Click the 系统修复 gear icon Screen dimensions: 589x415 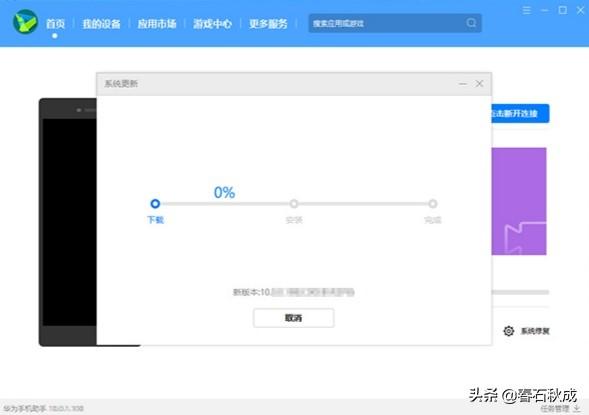(x=509, y=331)
